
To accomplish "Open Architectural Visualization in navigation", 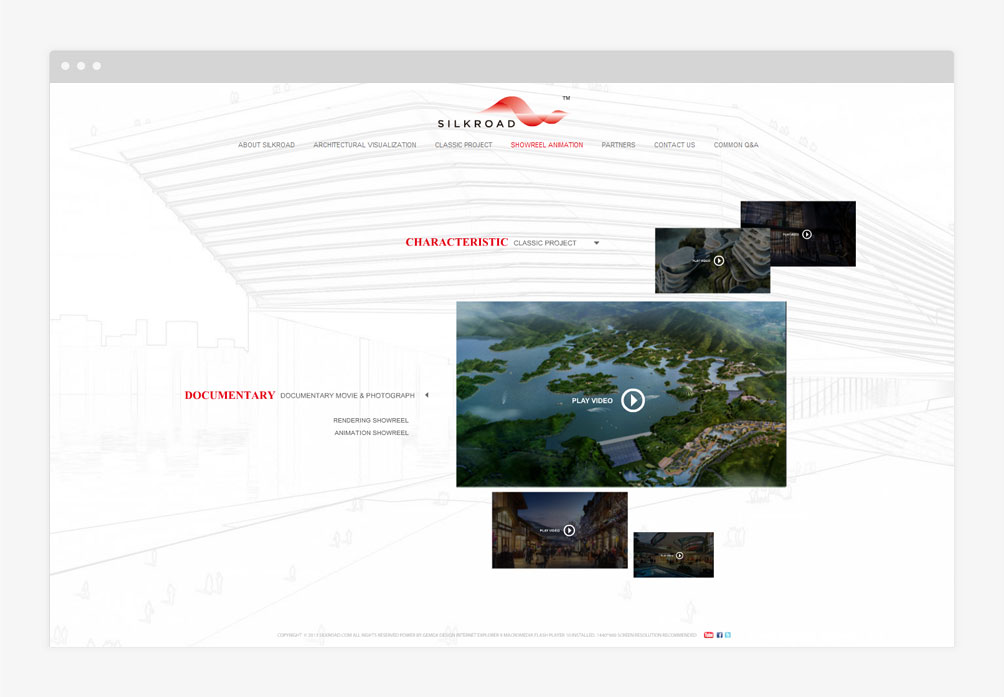I will pyautogui.click(x=364, y=145).
